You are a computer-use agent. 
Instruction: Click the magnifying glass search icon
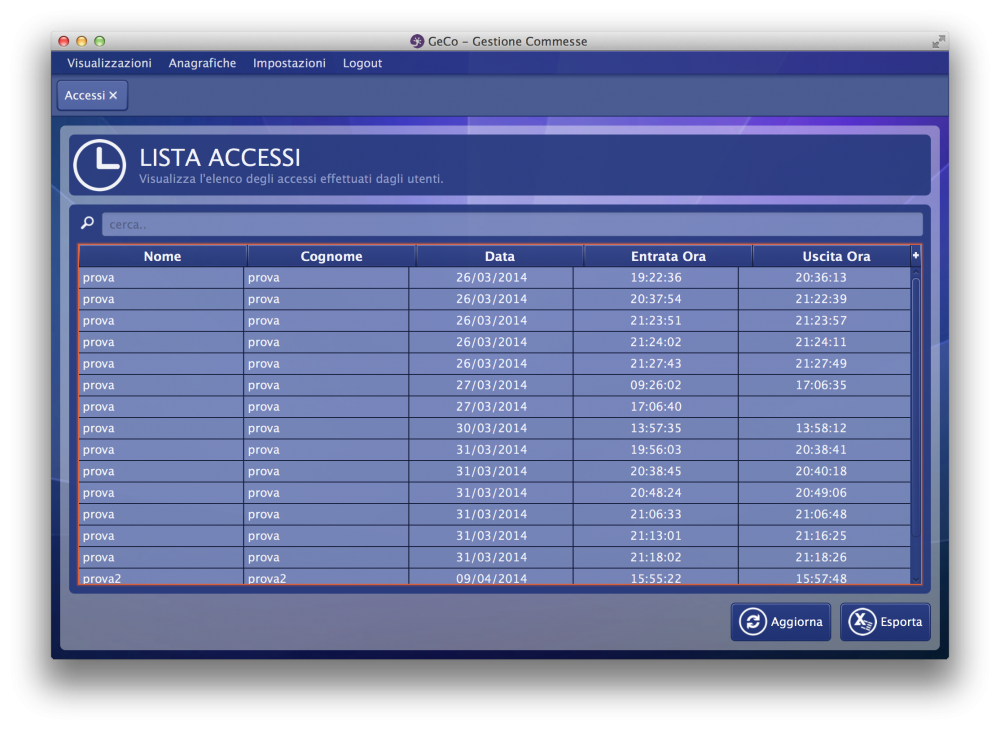(87, 224)
